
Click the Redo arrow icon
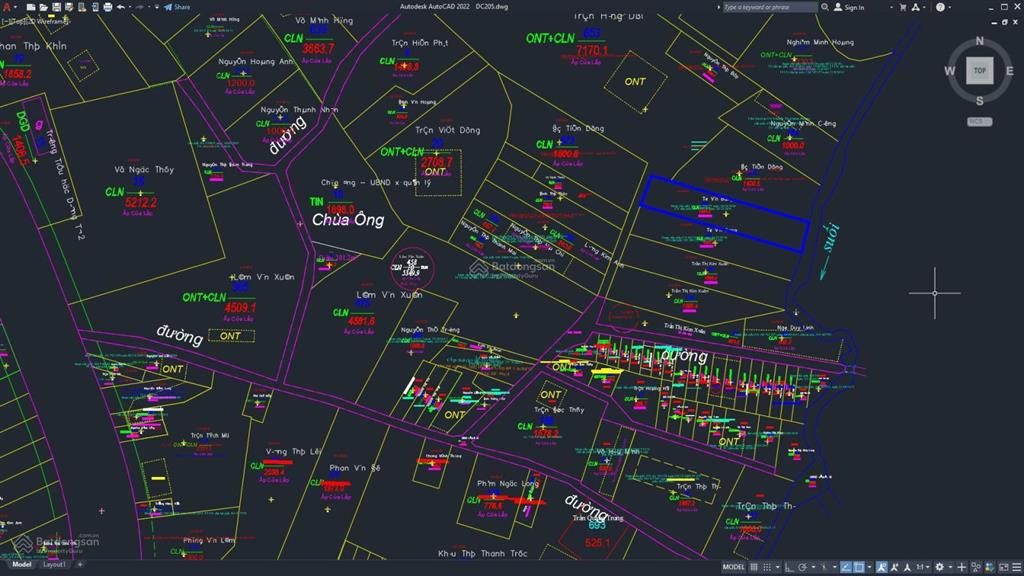click(x=140, y=7)
